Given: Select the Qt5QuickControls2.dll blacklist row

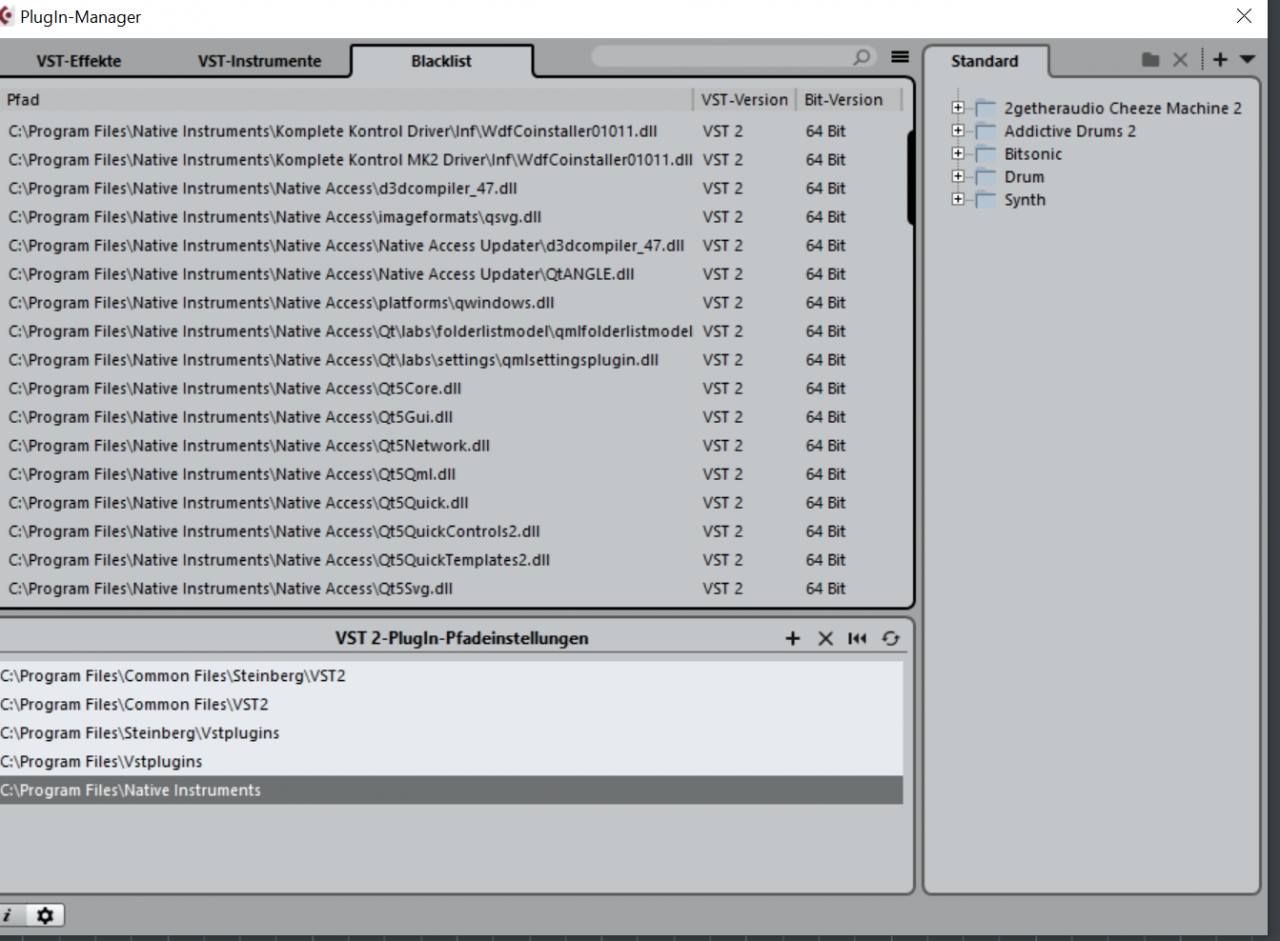Looking at the screenshot, I should 451,531.
